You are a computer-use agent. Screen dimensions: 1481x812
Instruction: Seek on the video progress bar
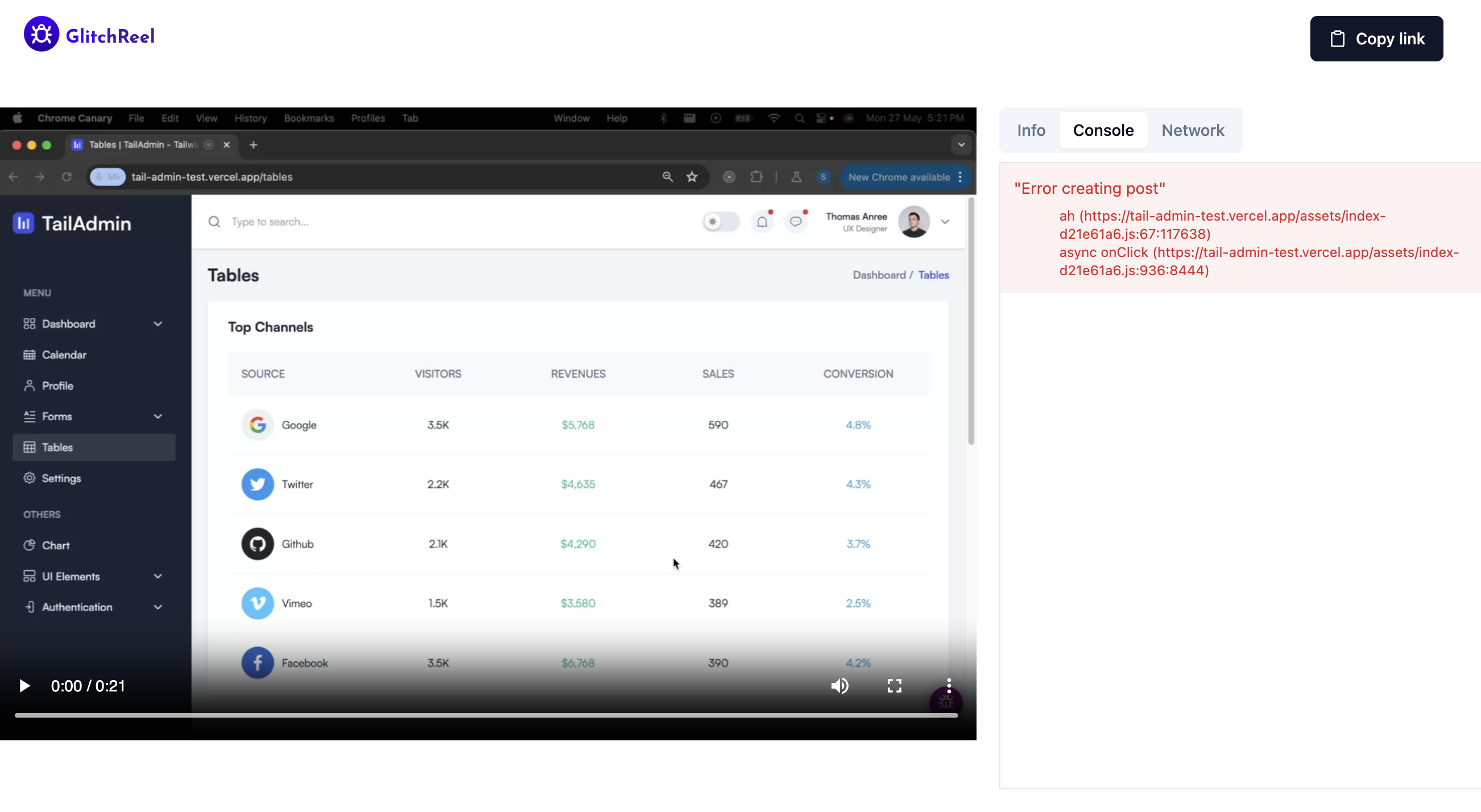(x=486, y=715)
